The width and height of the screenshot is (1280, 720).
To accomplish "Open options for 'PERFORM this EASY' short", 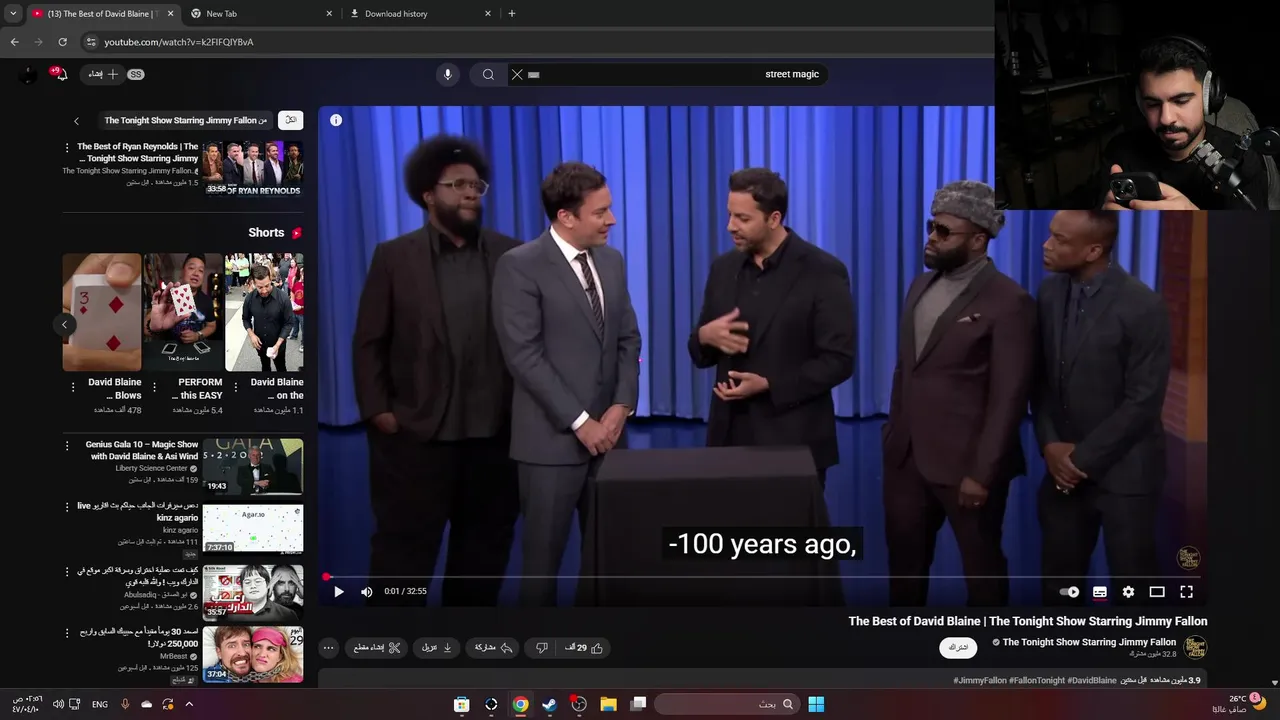I will tap(155, 387).
